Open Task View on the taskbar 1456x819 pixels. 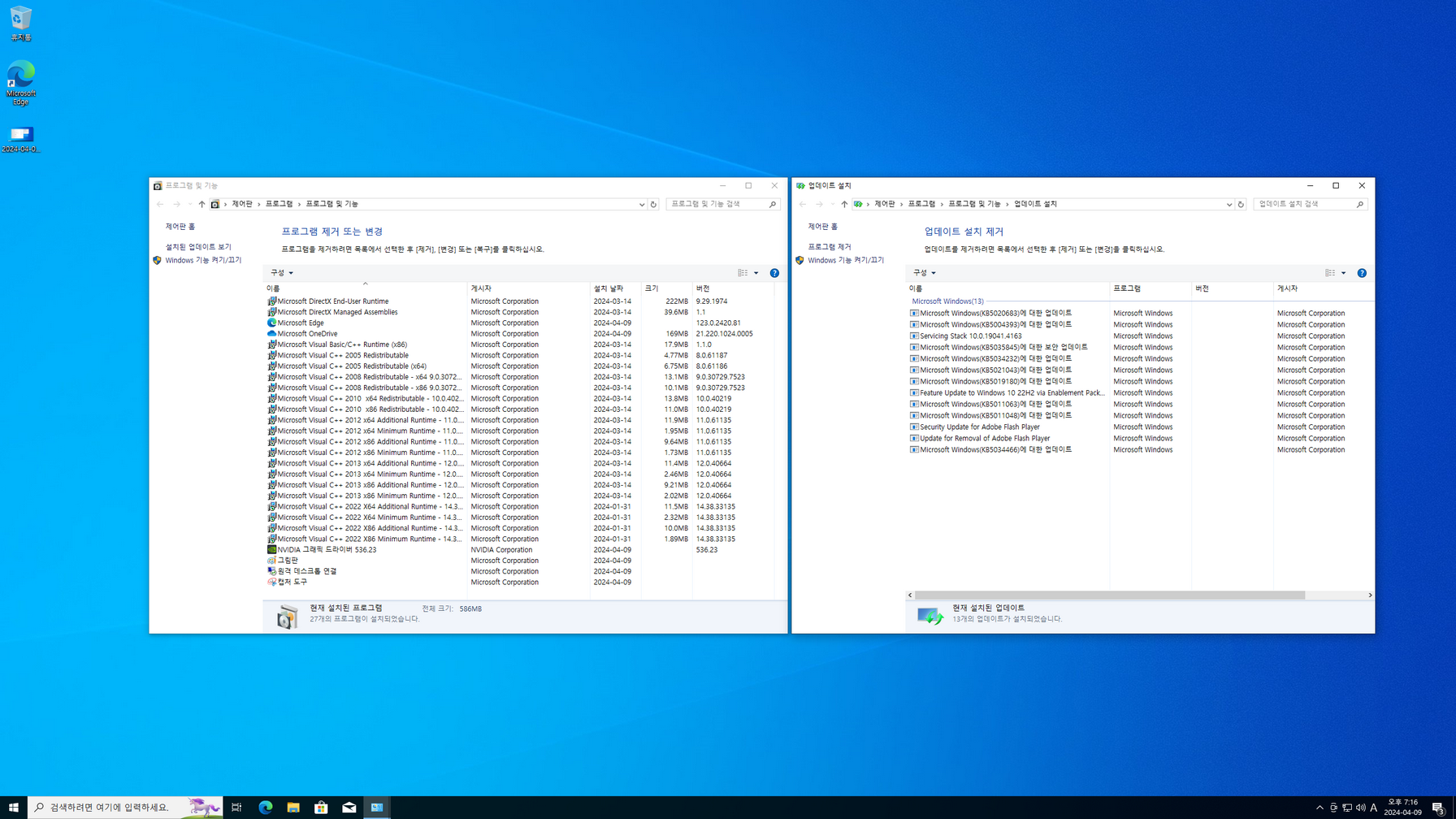point(236,808)
